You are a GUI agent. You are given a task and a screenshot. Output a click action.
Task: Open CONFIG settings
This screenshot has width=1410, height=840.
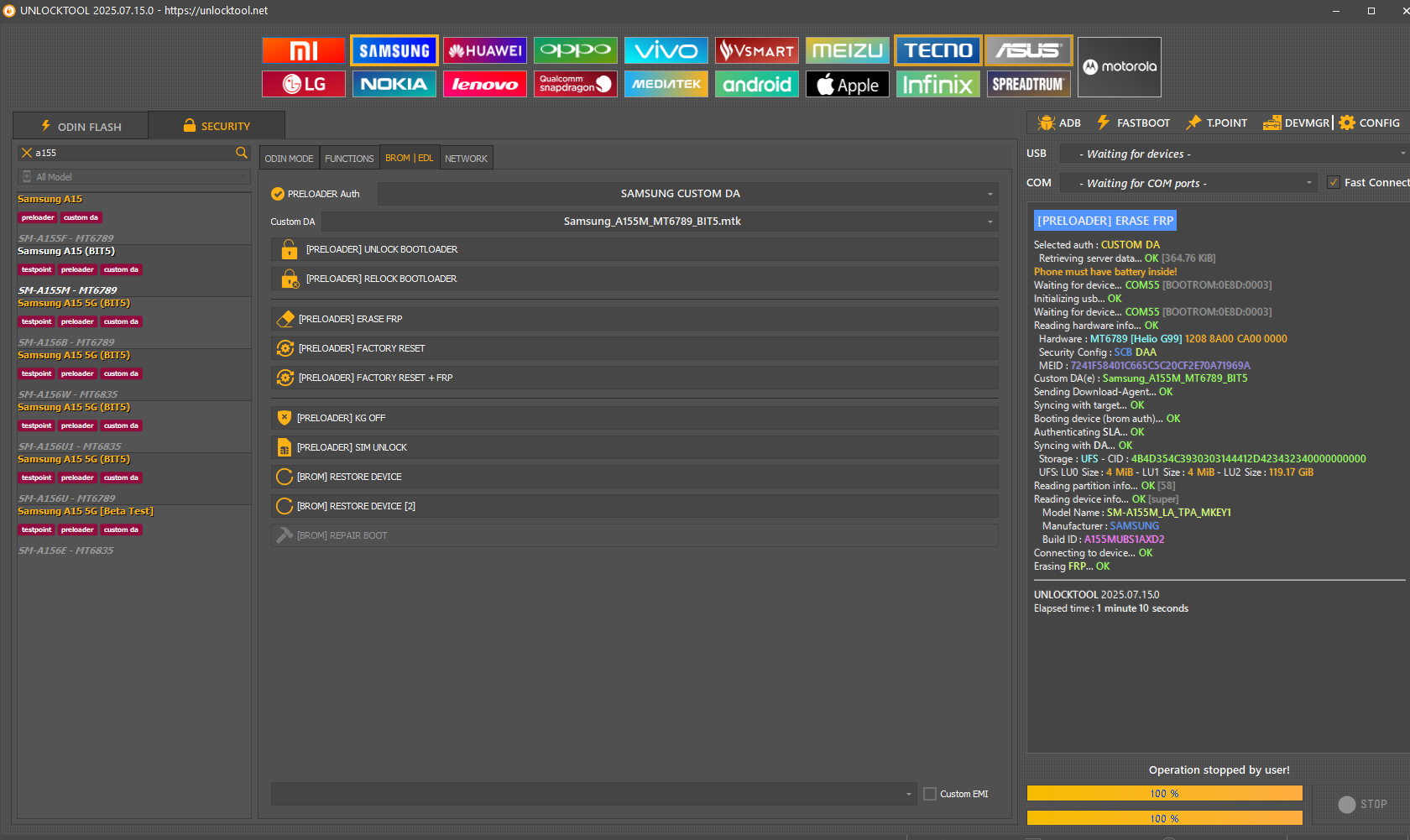coord(1370,123)
